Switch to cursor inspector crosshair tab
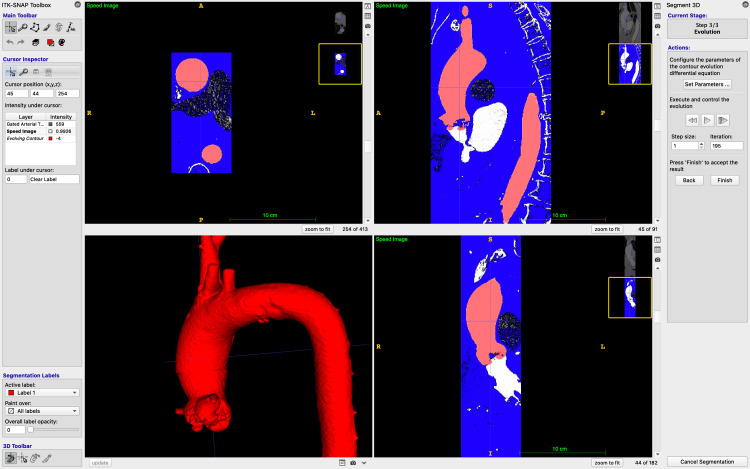Screen dimensions: 750x469 click(11, 72)
